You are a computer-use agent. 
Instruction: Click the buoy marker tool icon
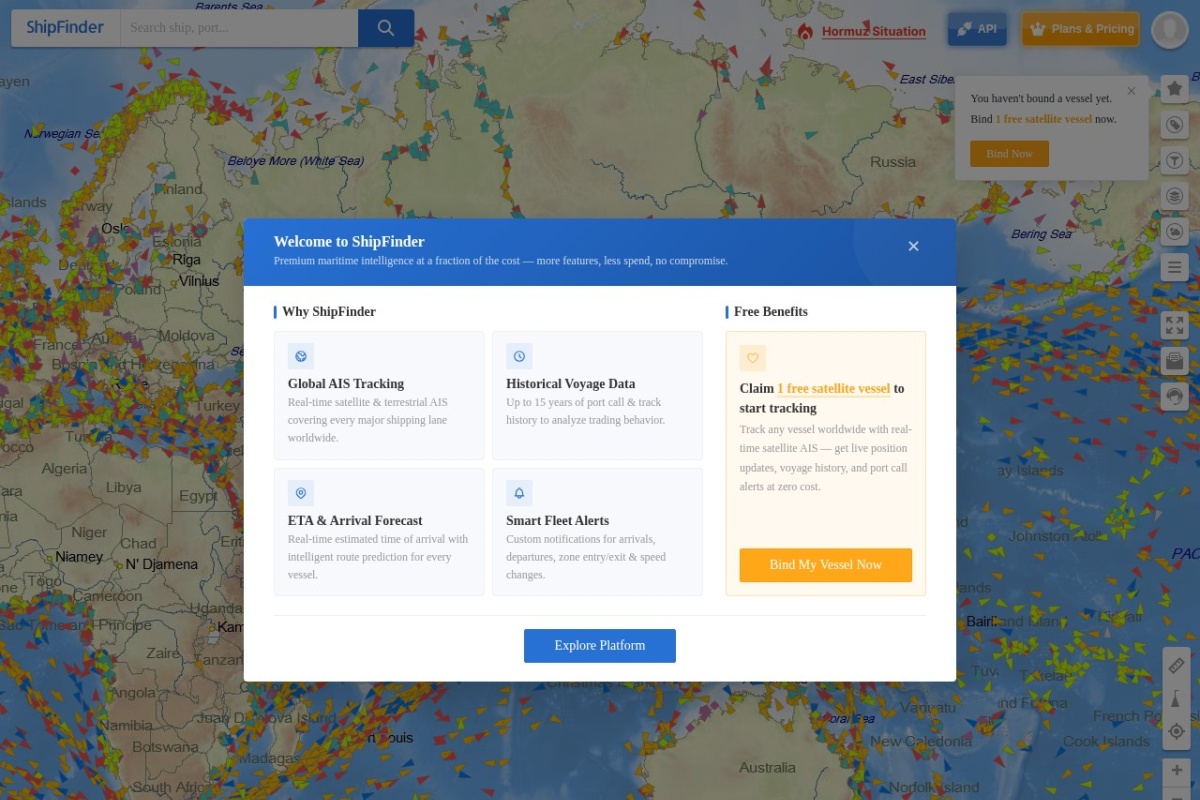pos(1176,698)
